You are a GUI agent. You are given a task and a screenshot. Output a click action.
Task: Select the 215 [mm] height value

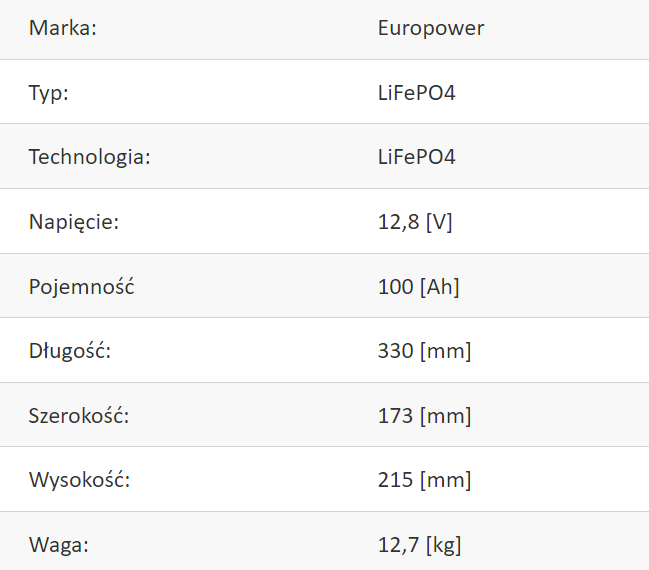[x=424, y=481]
